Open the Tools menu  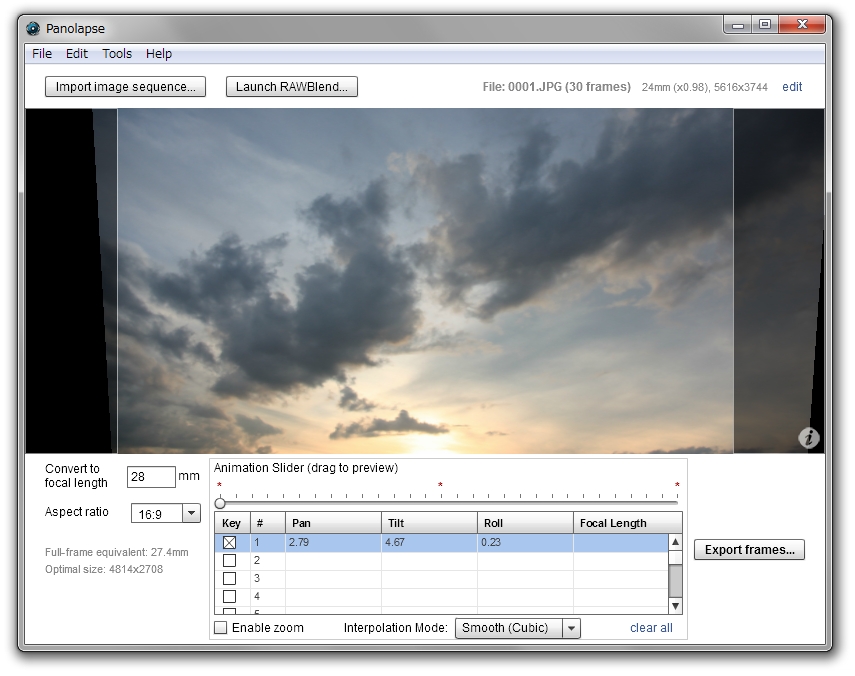[117, 54]
